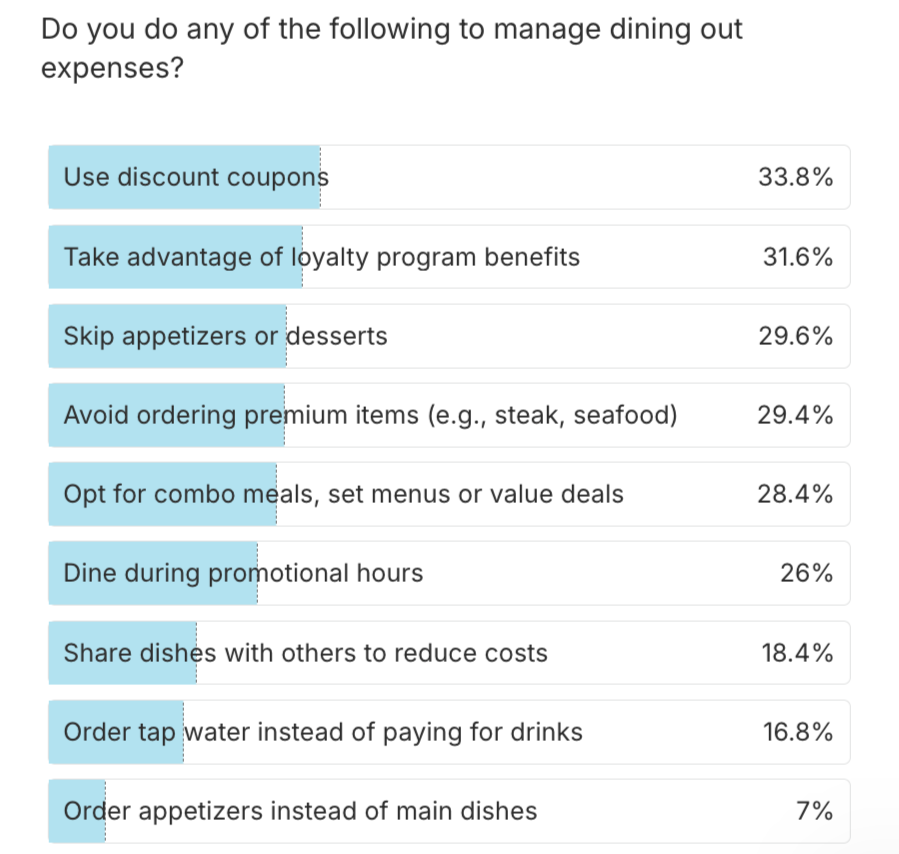899x854 pixels.
Task: Click the 31.6% percentage value
Action: pyautogui.click(x=797, y=258)
